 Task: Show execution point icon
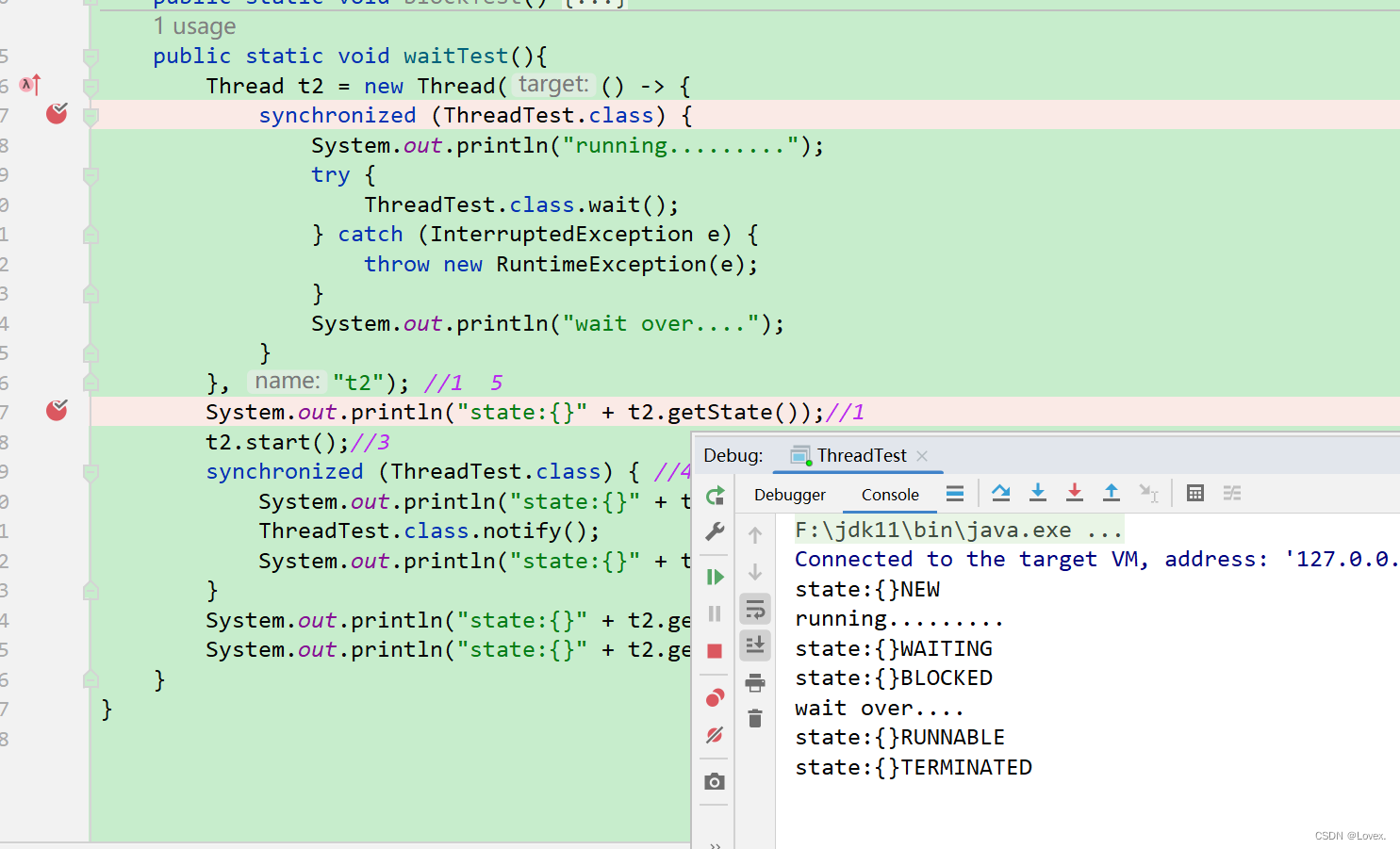click(955, 493)
